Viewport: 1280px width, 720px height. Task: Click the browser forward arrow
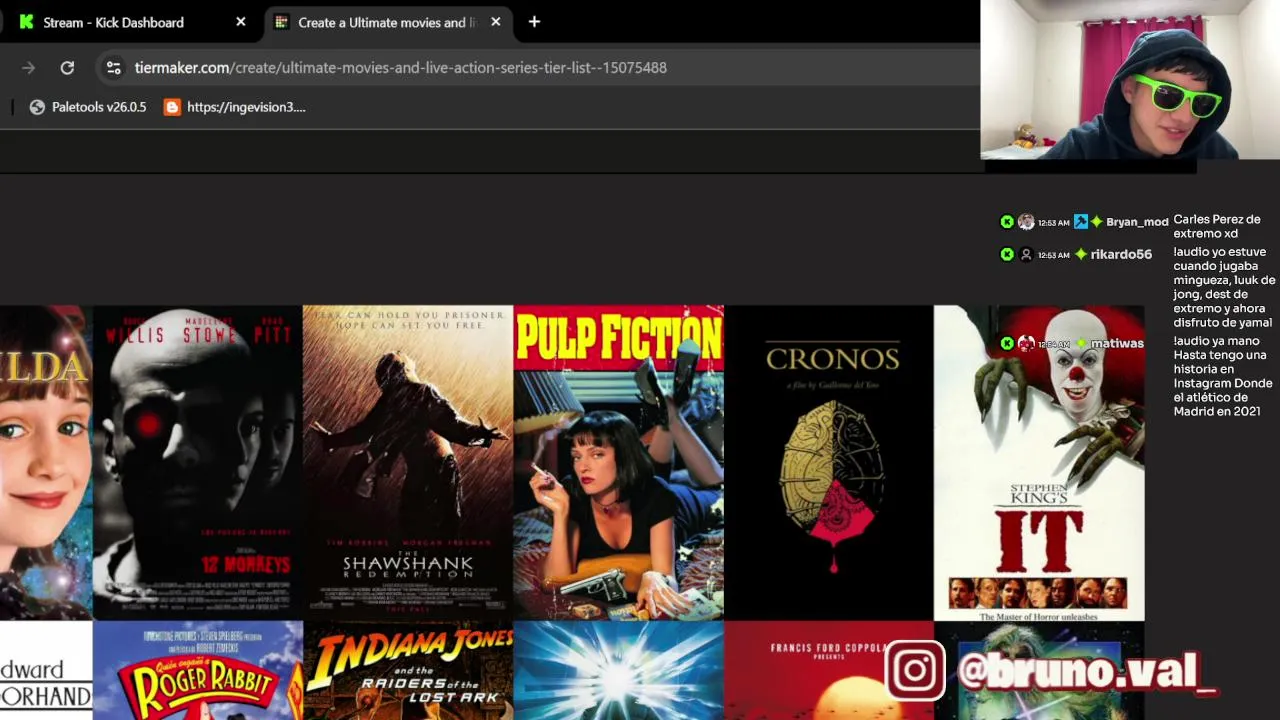pos(28,68)
